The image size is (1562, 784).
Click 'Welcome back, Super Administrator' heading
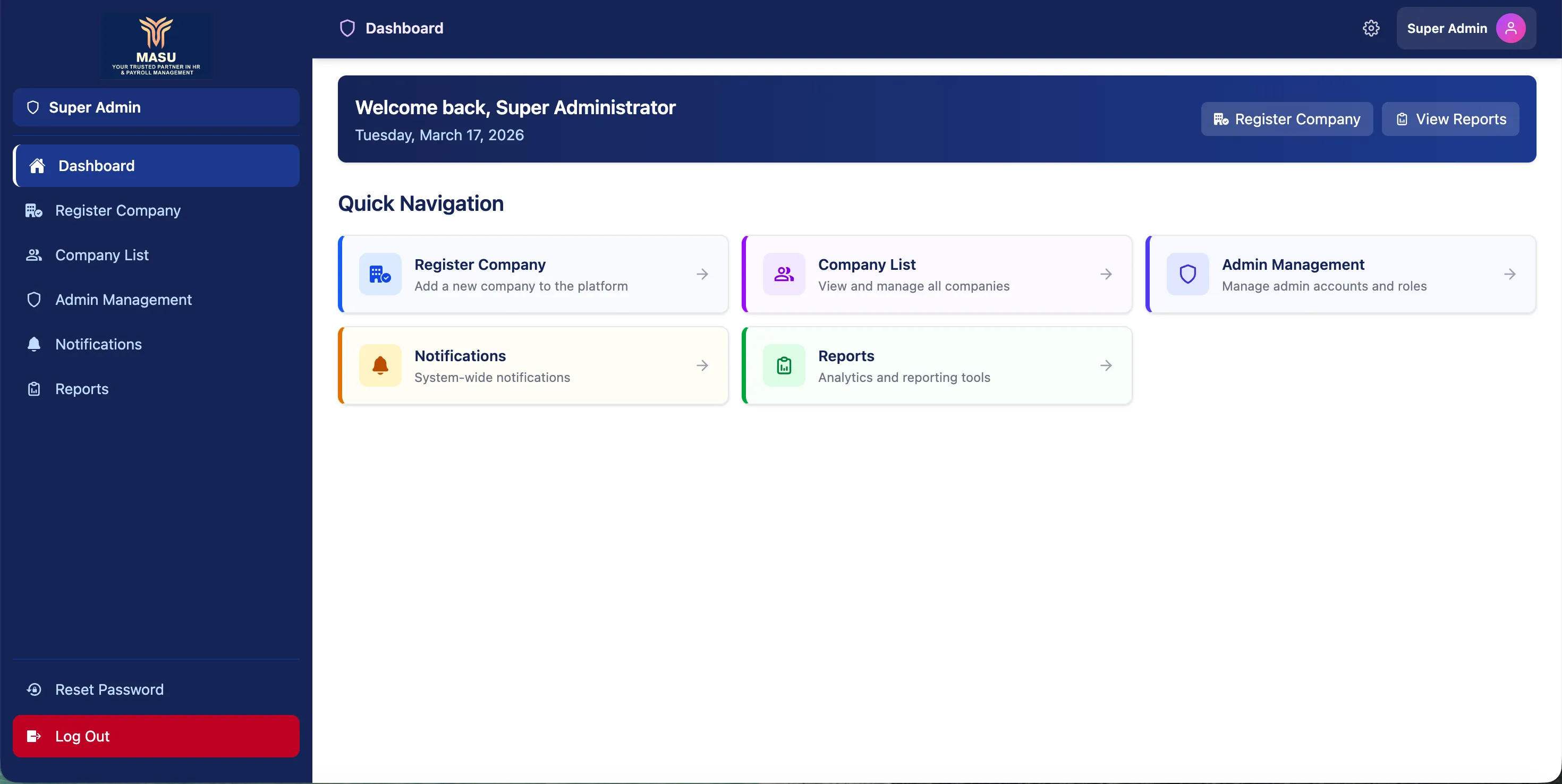(515, 107)
